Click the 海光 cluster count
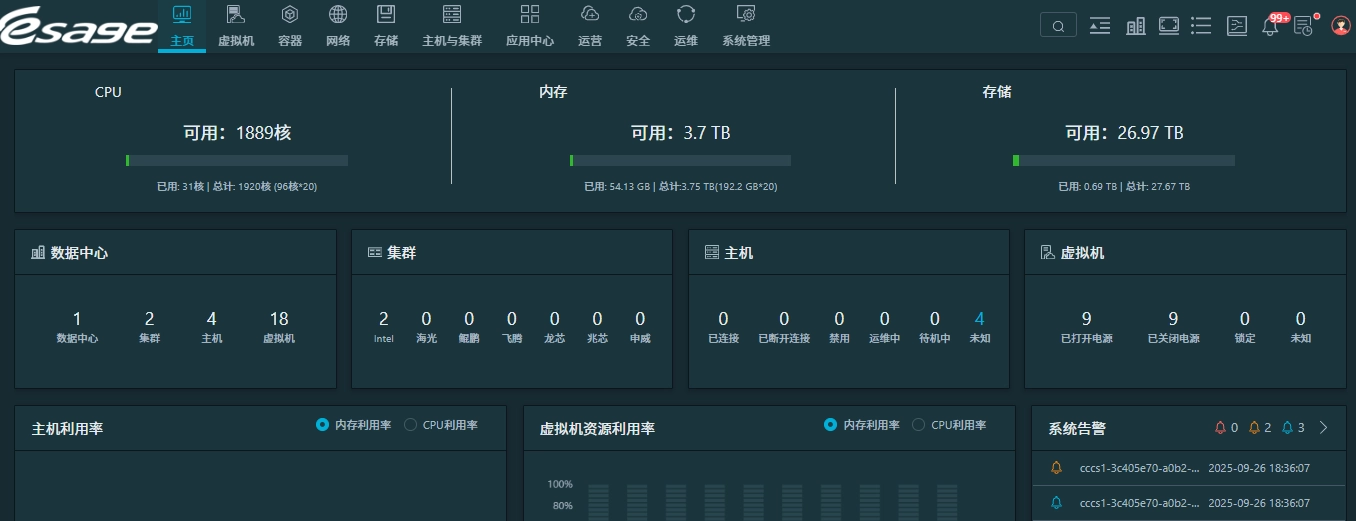The width and height of the screenshot is (1356, 521). coord(427,319)
